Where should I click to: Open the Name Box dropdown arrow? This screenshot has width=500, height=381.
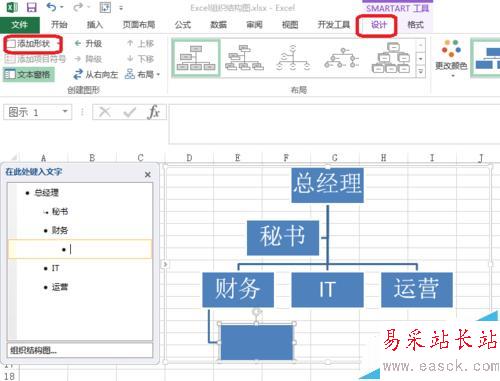coord(65,111)
